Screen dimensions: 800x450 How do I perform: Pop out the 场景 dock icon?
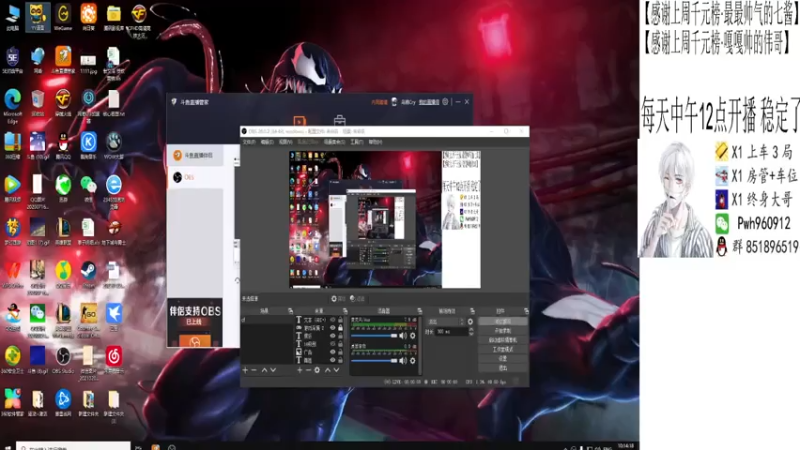click(x=290, y=311)
